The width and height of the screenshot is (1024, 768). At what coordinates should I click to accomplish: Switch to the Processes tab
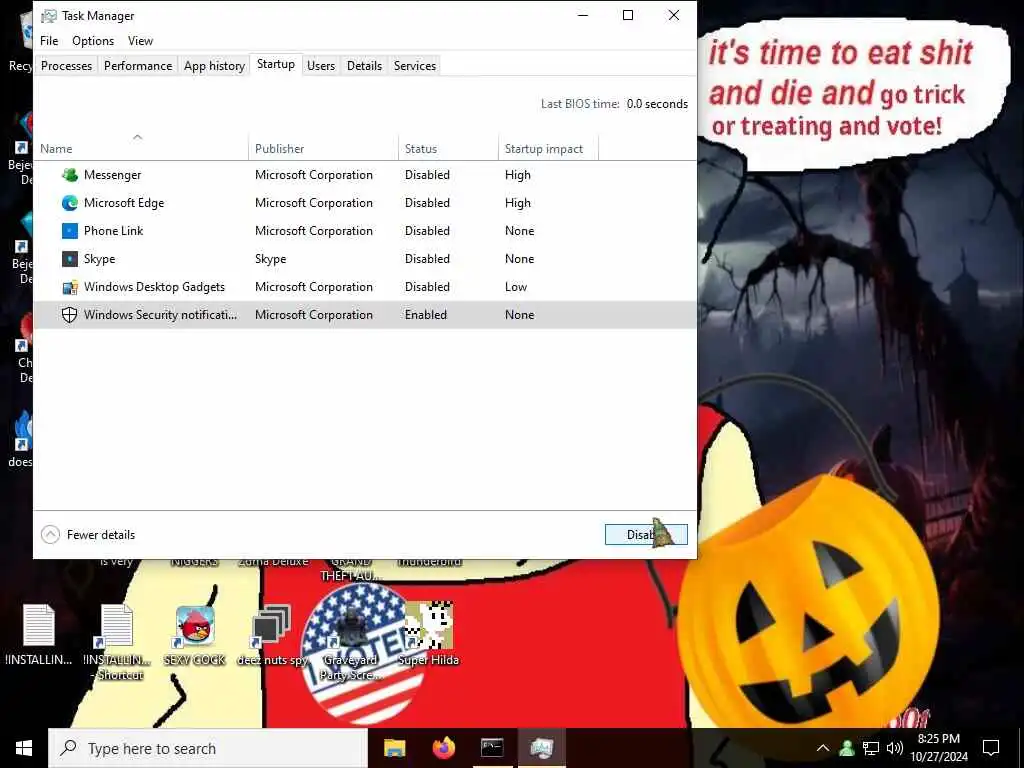(x=67, y=66)
